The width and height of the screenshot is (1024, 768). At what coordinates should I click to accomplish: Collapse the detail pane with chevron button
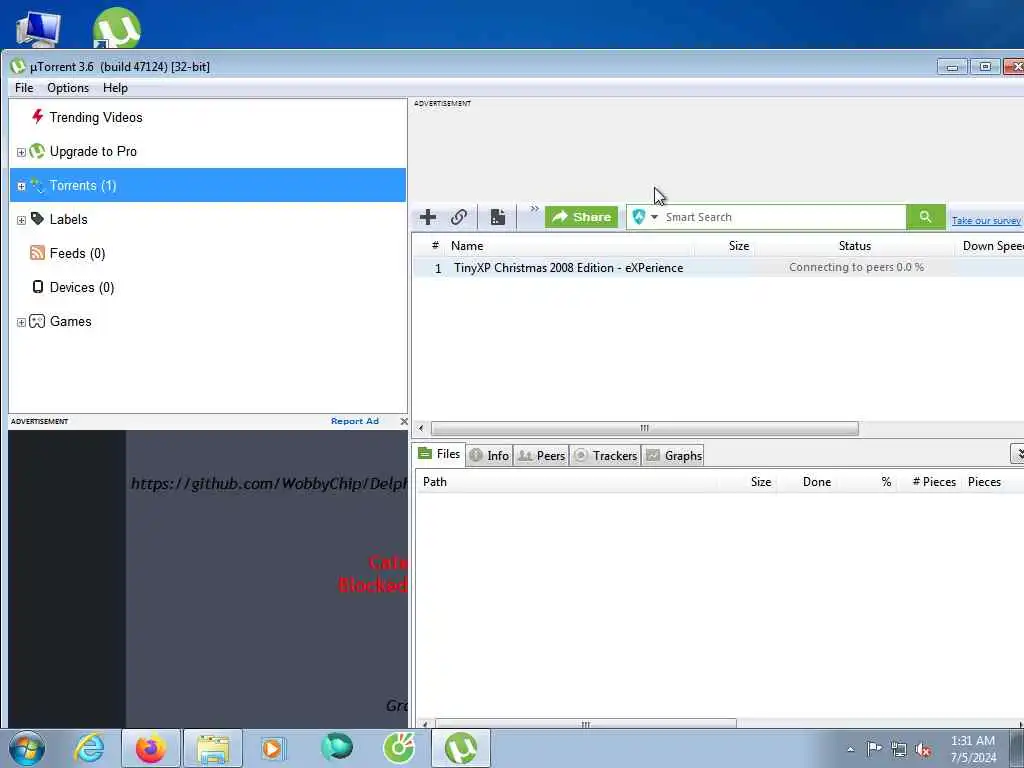[x=1017, y=454]
